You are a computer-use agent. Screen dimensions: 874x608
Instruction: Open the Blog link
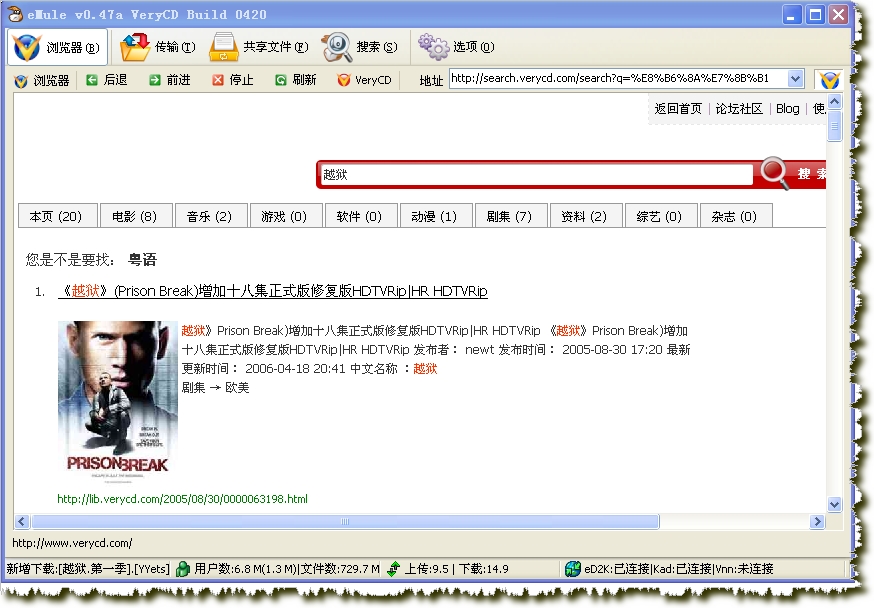coord(788,109)
